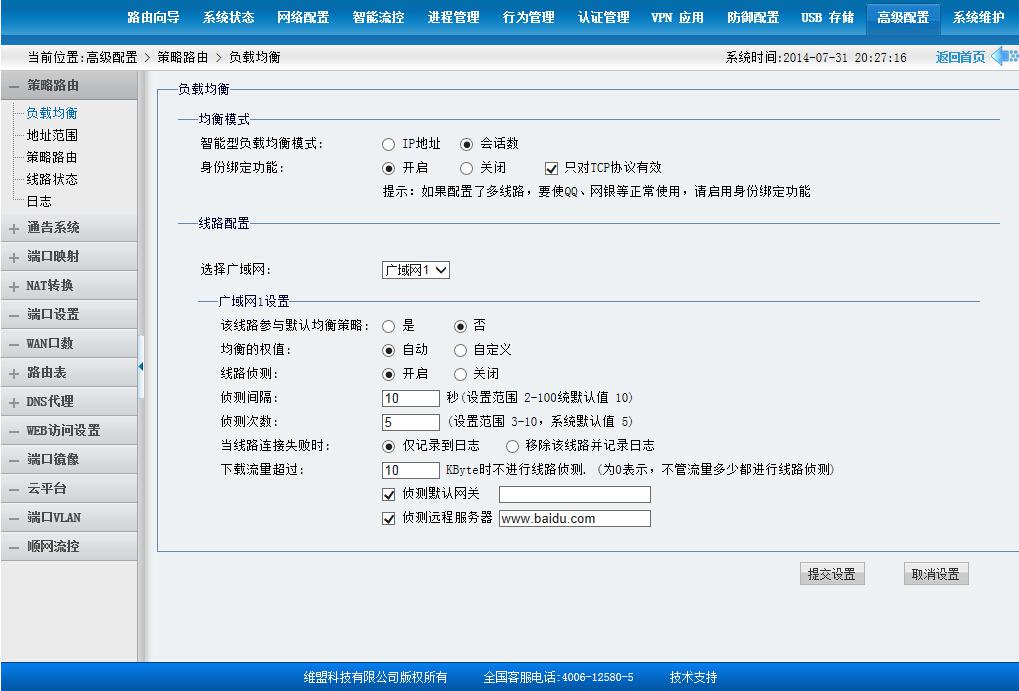Turn off 身份绑定功能 with 关闭 radio
This screenshot has height=691, width=1019.
(x=466, y=169)
